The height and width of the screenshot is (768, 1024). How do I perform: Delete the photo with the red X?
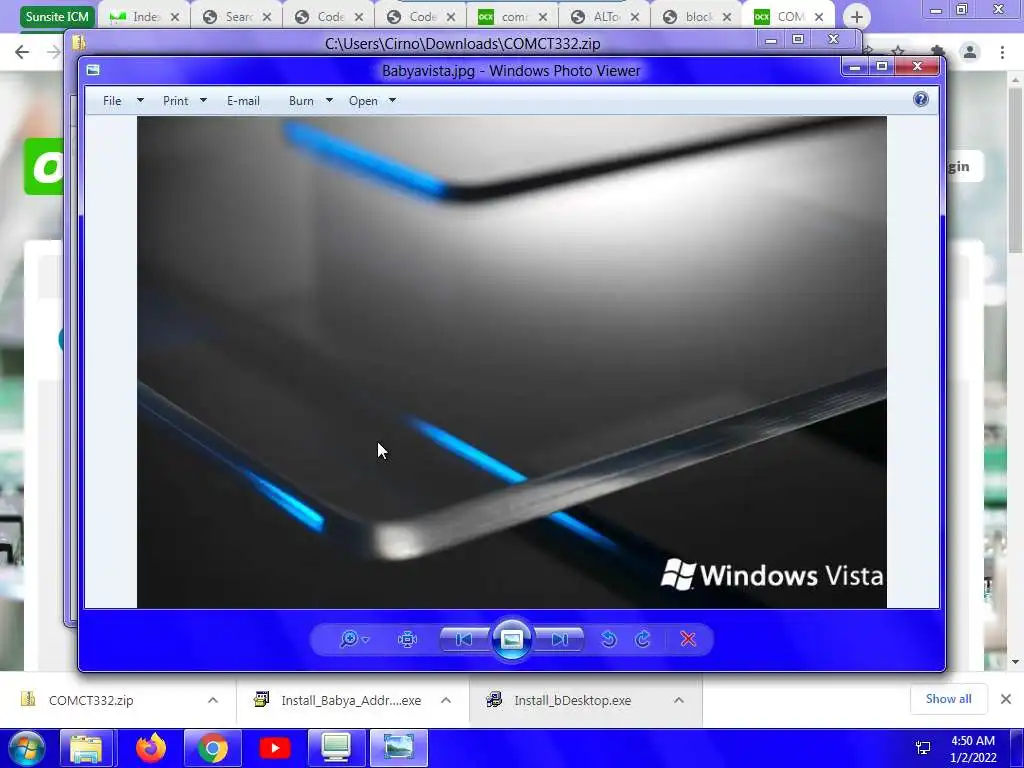point(688,639)
